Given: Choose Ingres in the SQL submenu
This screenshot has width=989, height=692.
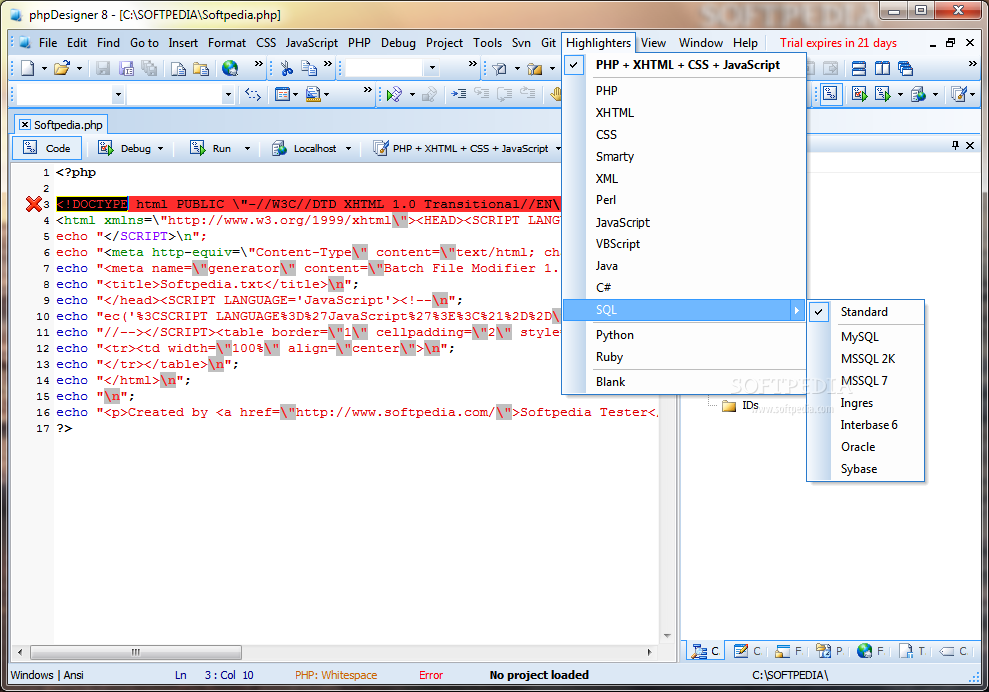Looking at the screenshot, I should (x=865, y=402).
